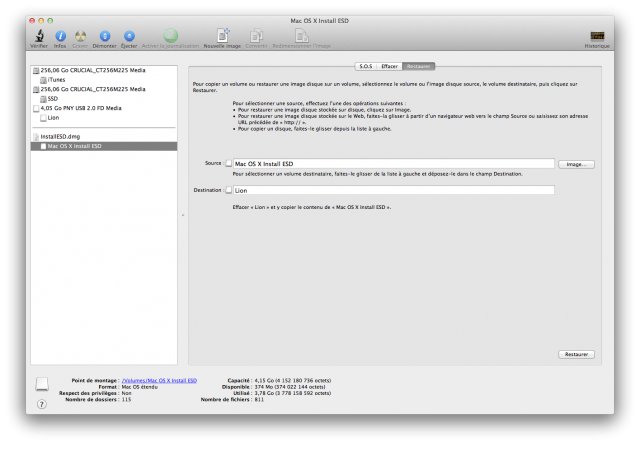Click the Éjecter eject icon
Viewport: 640px width, 450px height.
point(129,36)
